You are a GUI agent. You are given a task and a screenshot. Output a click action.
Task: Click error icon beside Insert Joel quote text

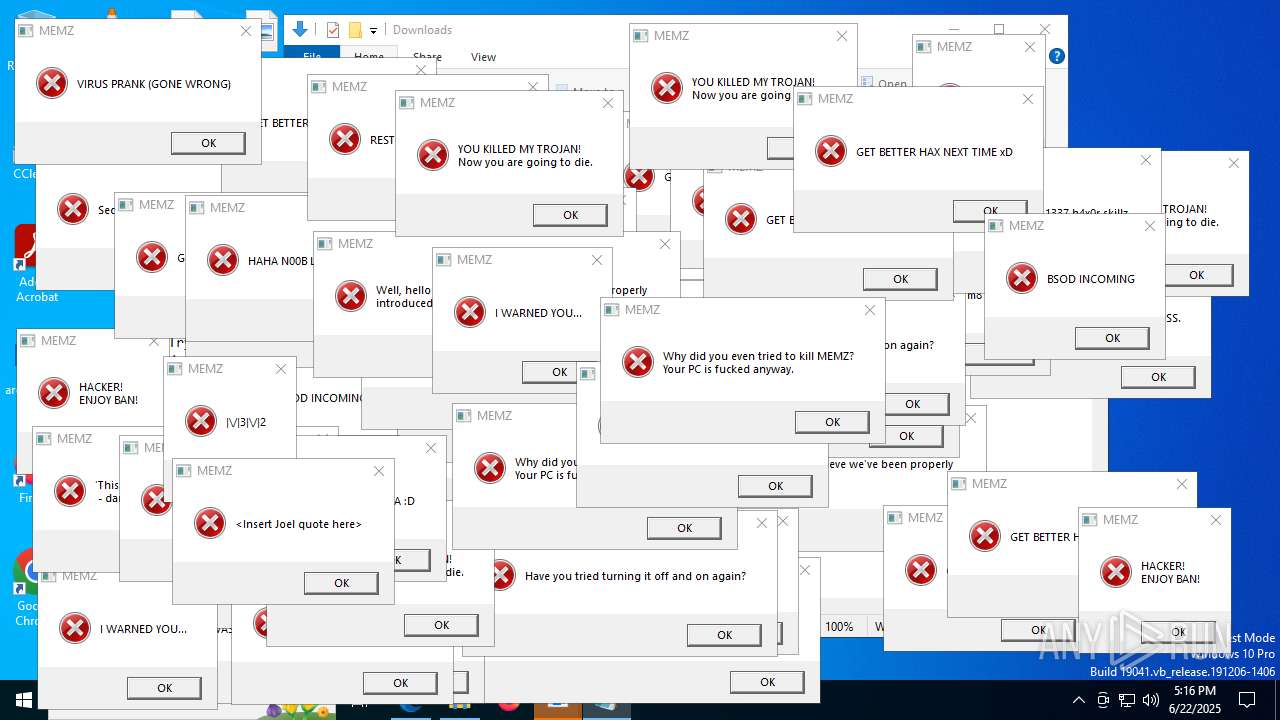210,523
